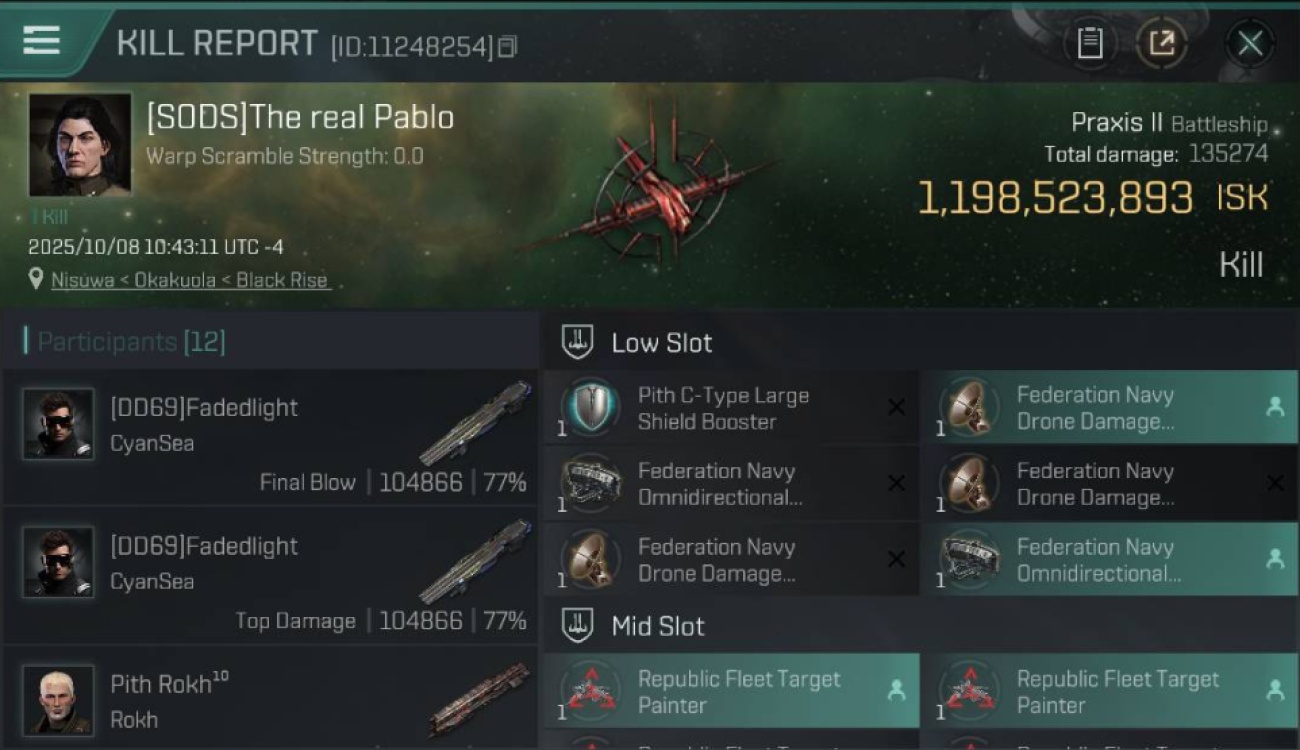This screenshot has width=1300, height=750.
Task: Click the share kill report icon
Action: 1161,43
